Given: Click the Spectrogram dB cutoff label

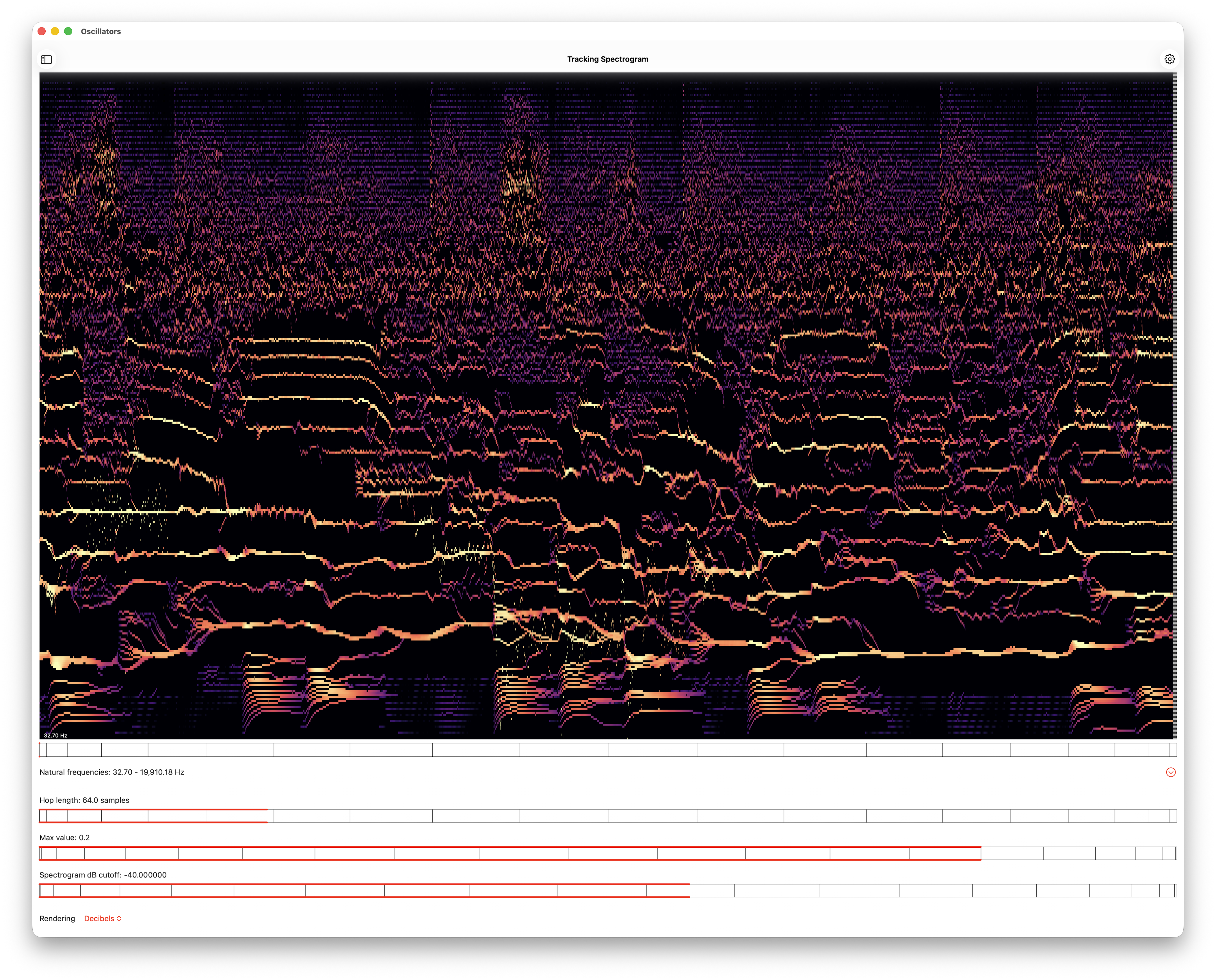Looking at the screenshot, I should click(x=103, y=875).
